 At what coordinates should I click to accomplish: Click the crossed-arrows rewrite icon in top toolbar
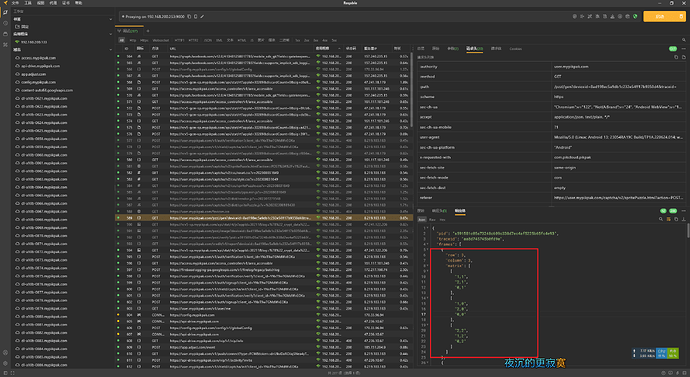590,17
